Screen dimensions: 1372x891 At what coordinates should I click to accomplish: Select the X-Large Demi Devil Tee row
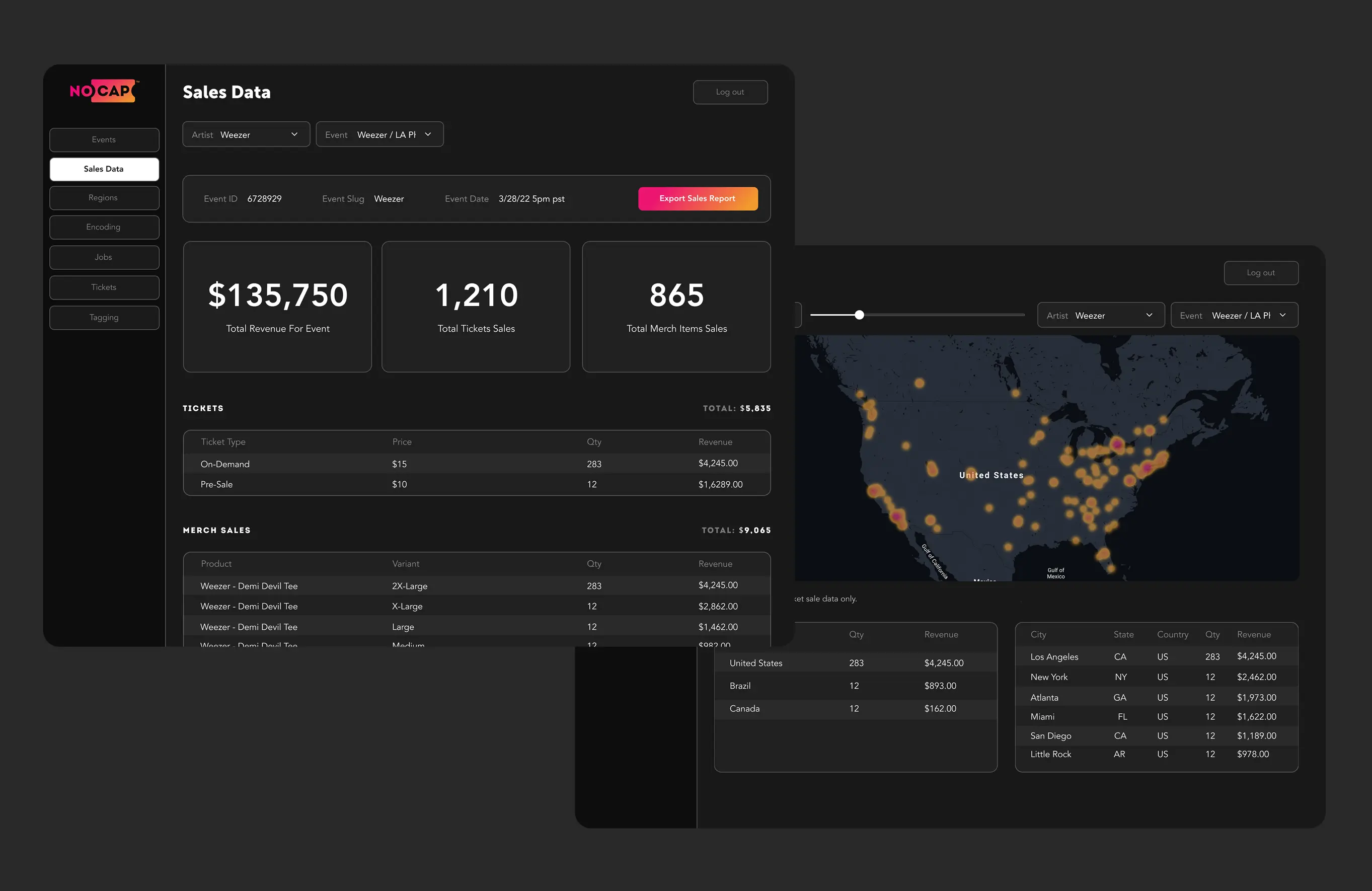477,606
